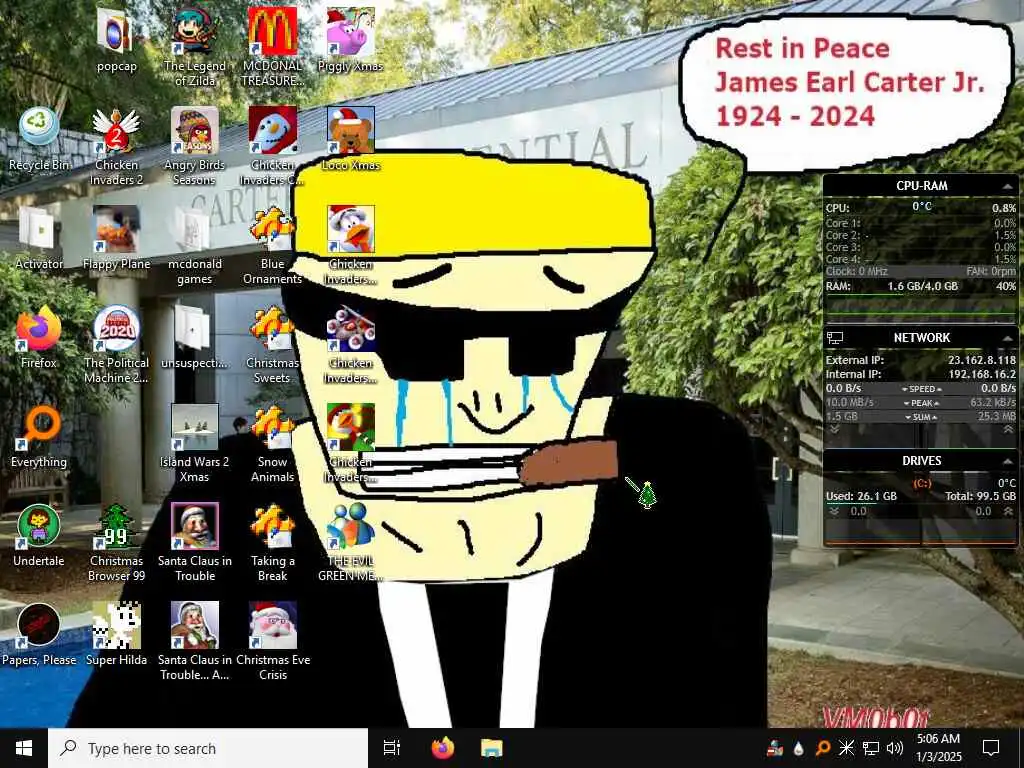This screenshot has width=1024, height=768.
Task: Click the (C:) drive label
Action: pyautogui.click(x=921, y=483)
